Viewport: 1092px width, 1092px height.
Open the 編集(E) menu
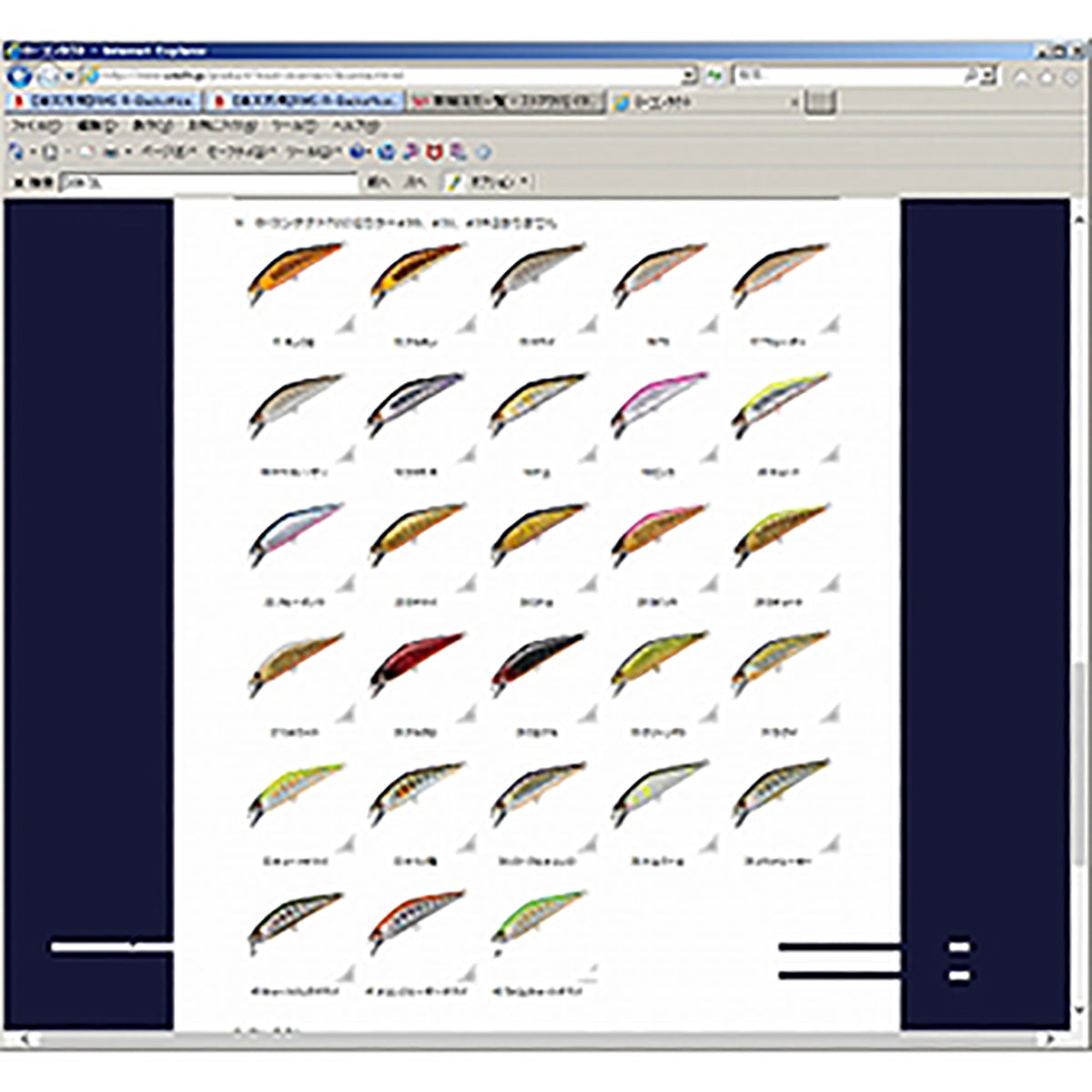[x=96, y=126]
